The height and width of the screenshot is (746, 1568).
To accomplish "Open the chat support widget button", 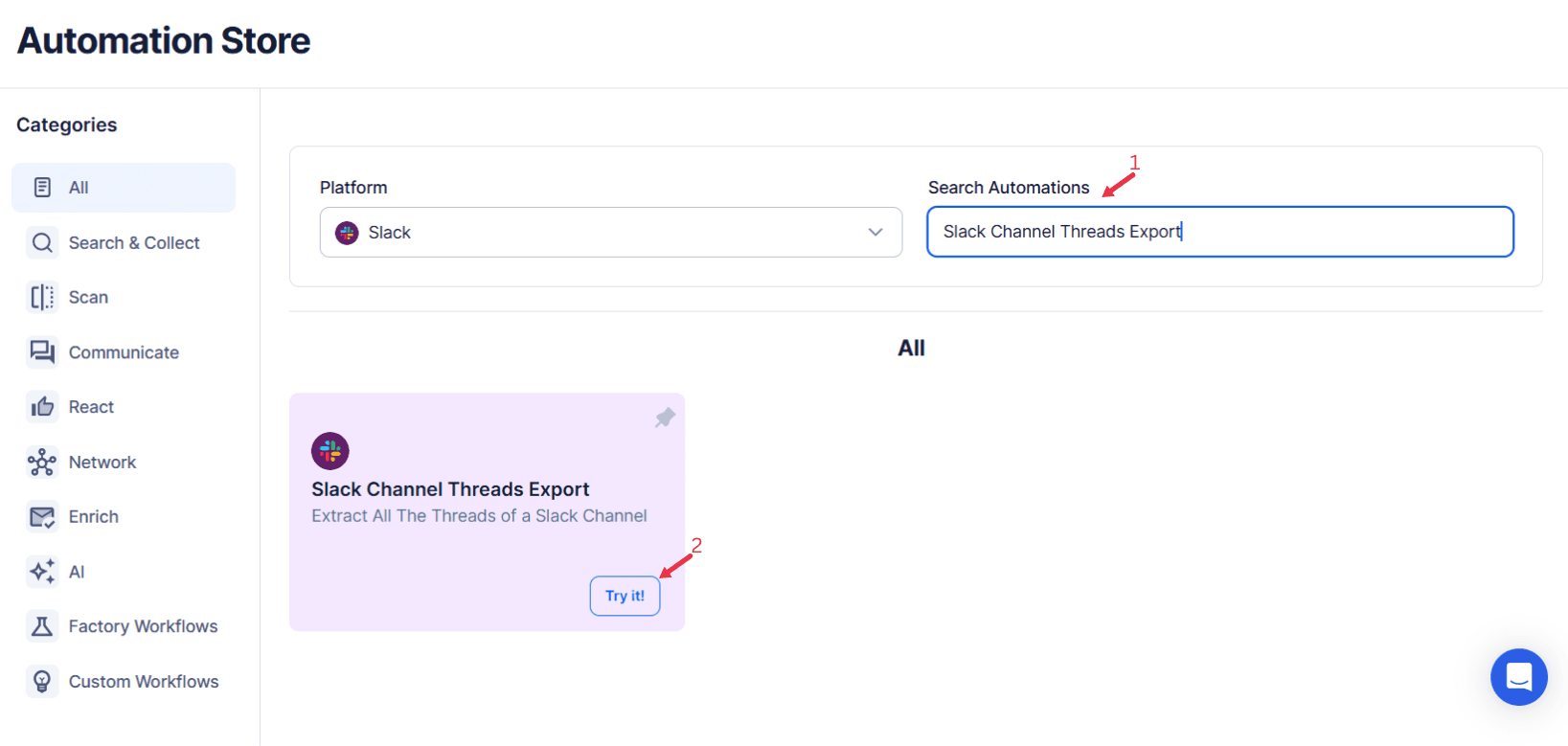I will 1518,677.
